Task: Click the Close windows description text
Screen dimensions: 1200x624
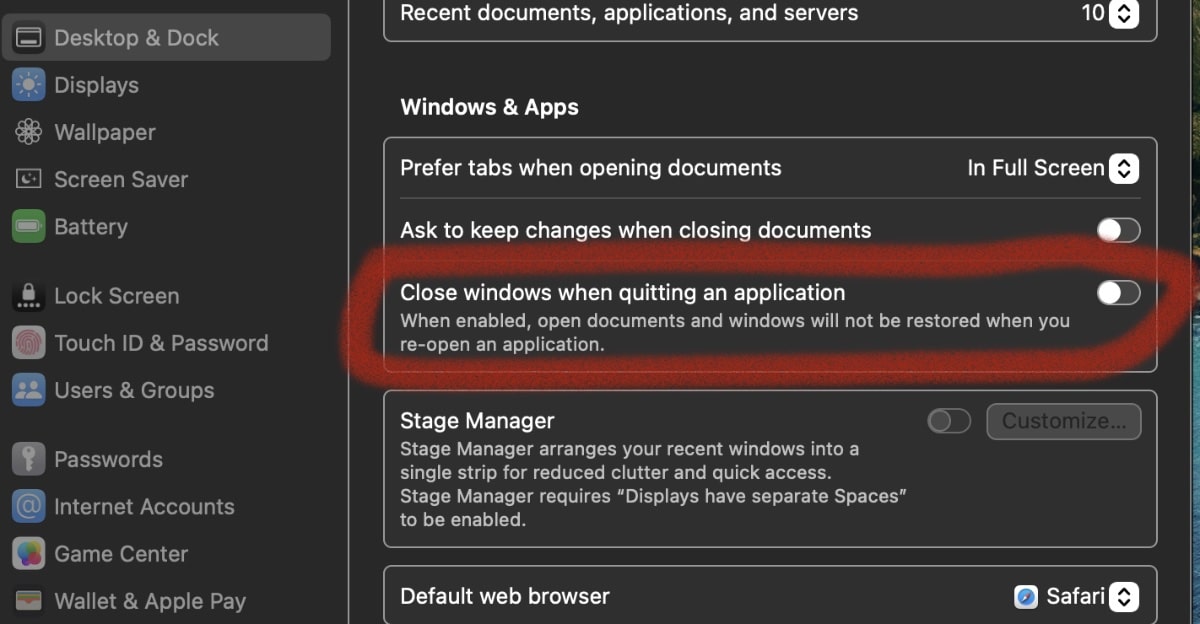Action: click(734, 332)
